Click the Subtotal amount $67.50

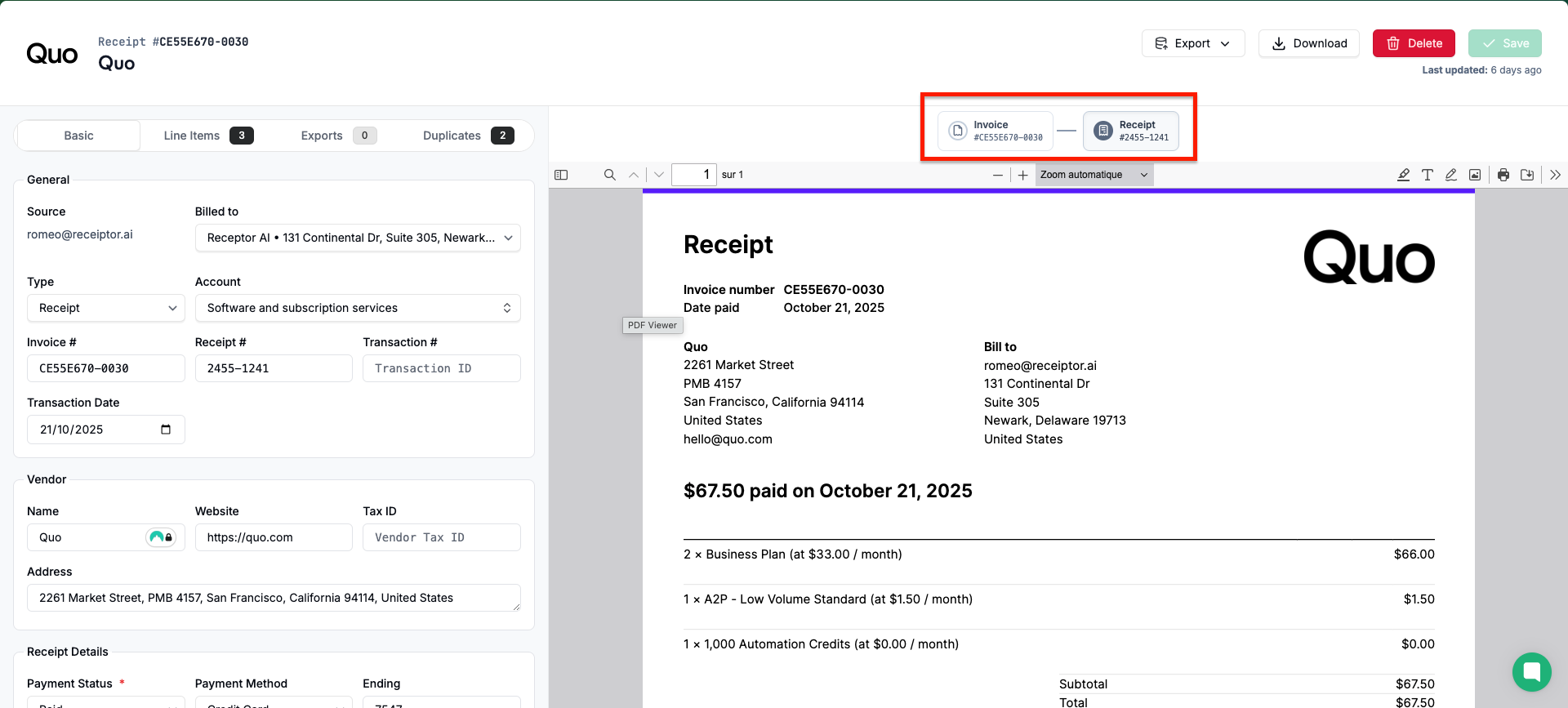(x=1415, y=684)
